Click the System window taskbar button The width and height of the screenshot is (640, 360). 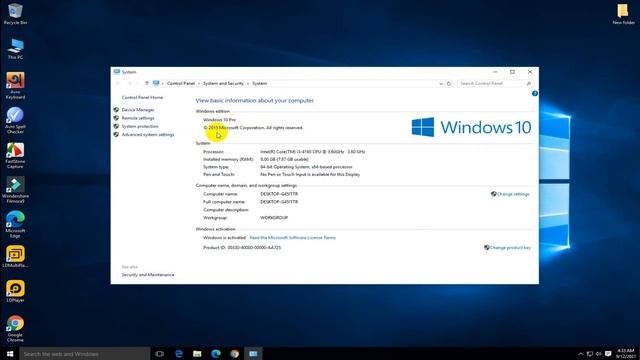[253, 353]
